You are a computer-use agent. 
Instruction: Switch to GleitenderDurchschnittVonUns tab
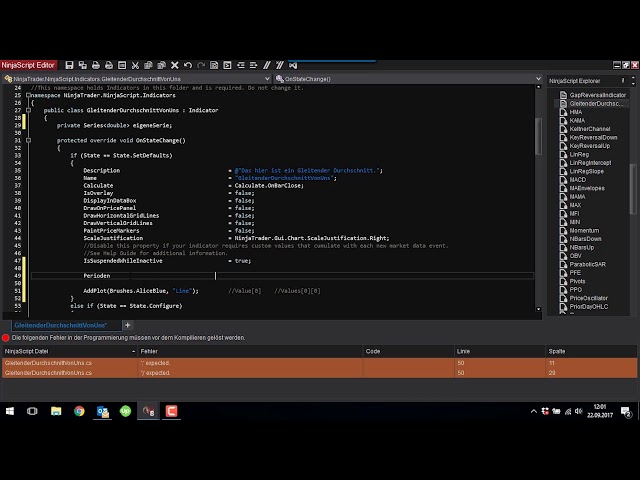62,325
